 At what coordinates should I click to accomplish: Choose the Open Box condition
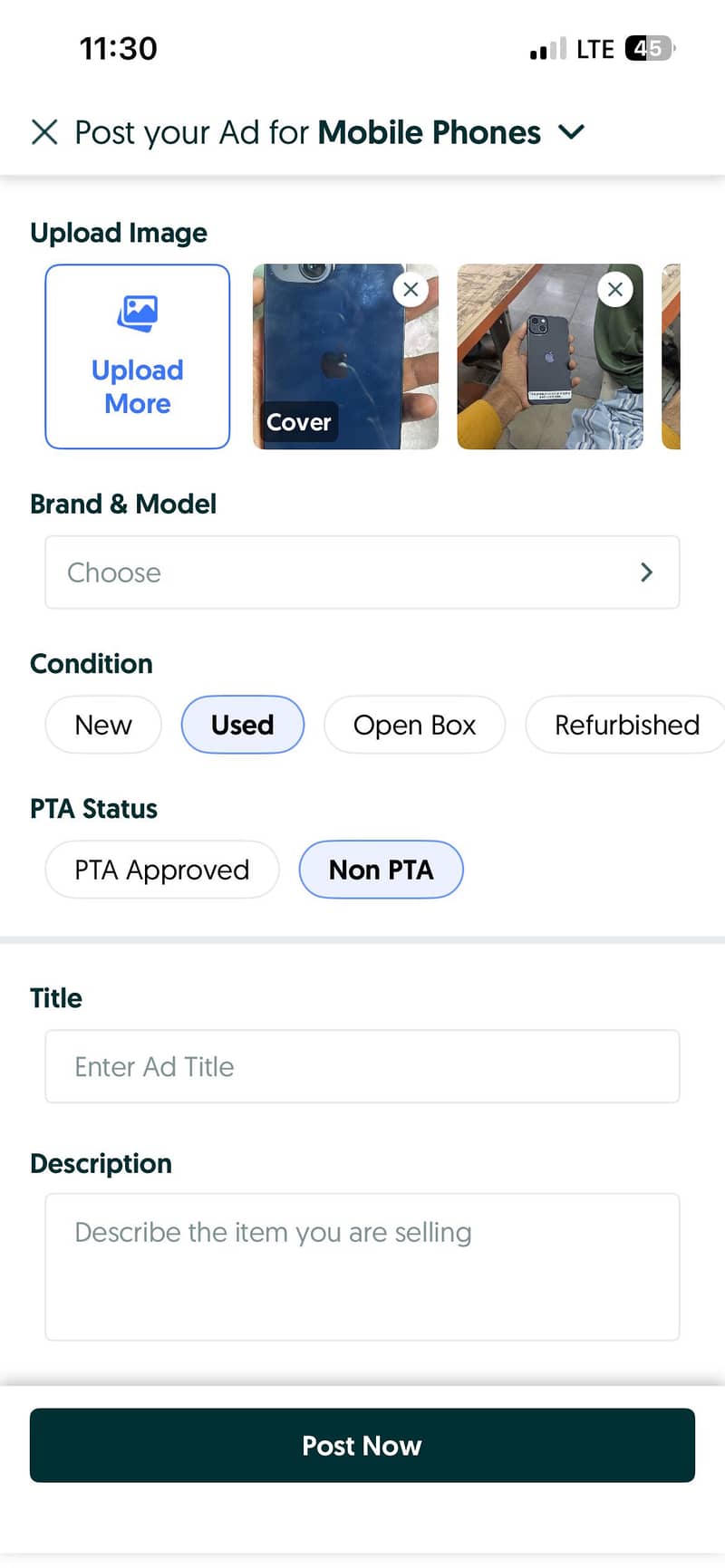[414, 725]
